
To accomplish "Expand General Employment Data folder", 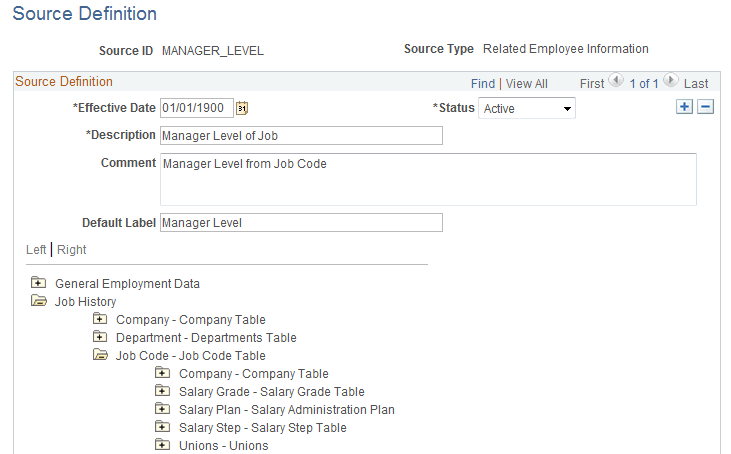I will [38, 282].
